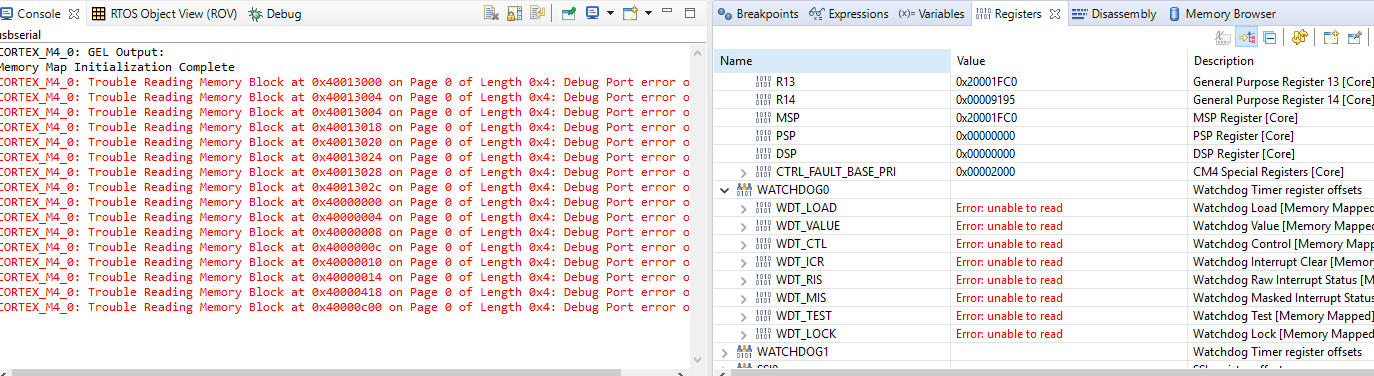Click the Display Selected Console monitor icon
Viewport: 1374px width, 376px height.
click(x=593, y=12)
